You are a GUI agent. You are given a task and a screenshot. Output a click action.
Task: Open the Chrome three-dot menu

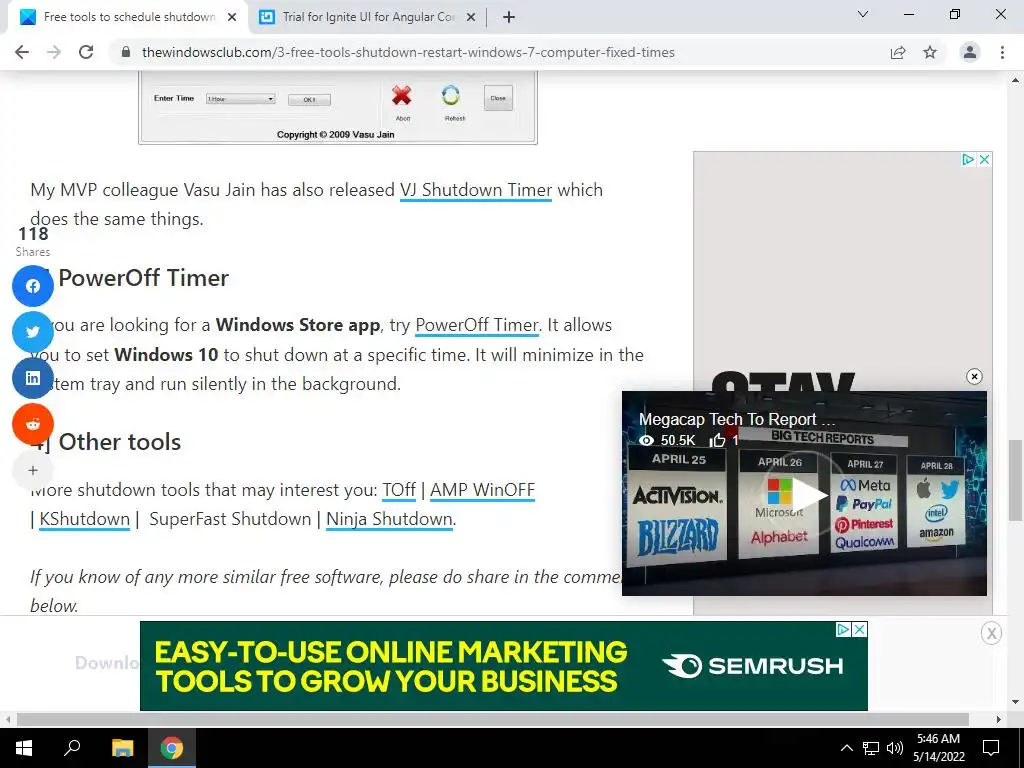click(1002, 52)
